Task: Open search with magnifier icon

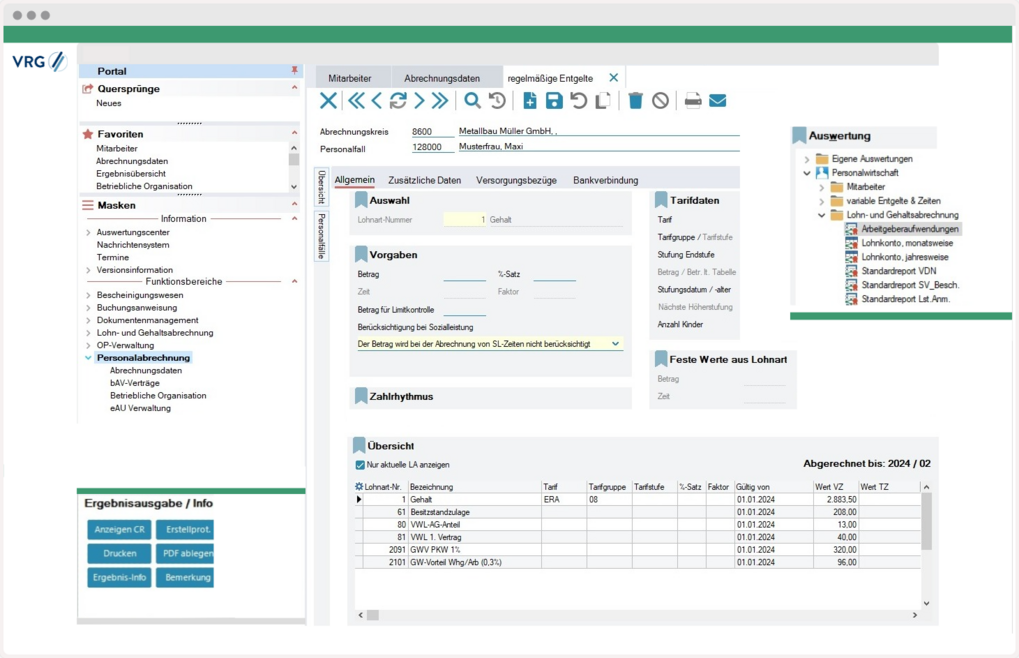Action: click(x=472, y=101)
